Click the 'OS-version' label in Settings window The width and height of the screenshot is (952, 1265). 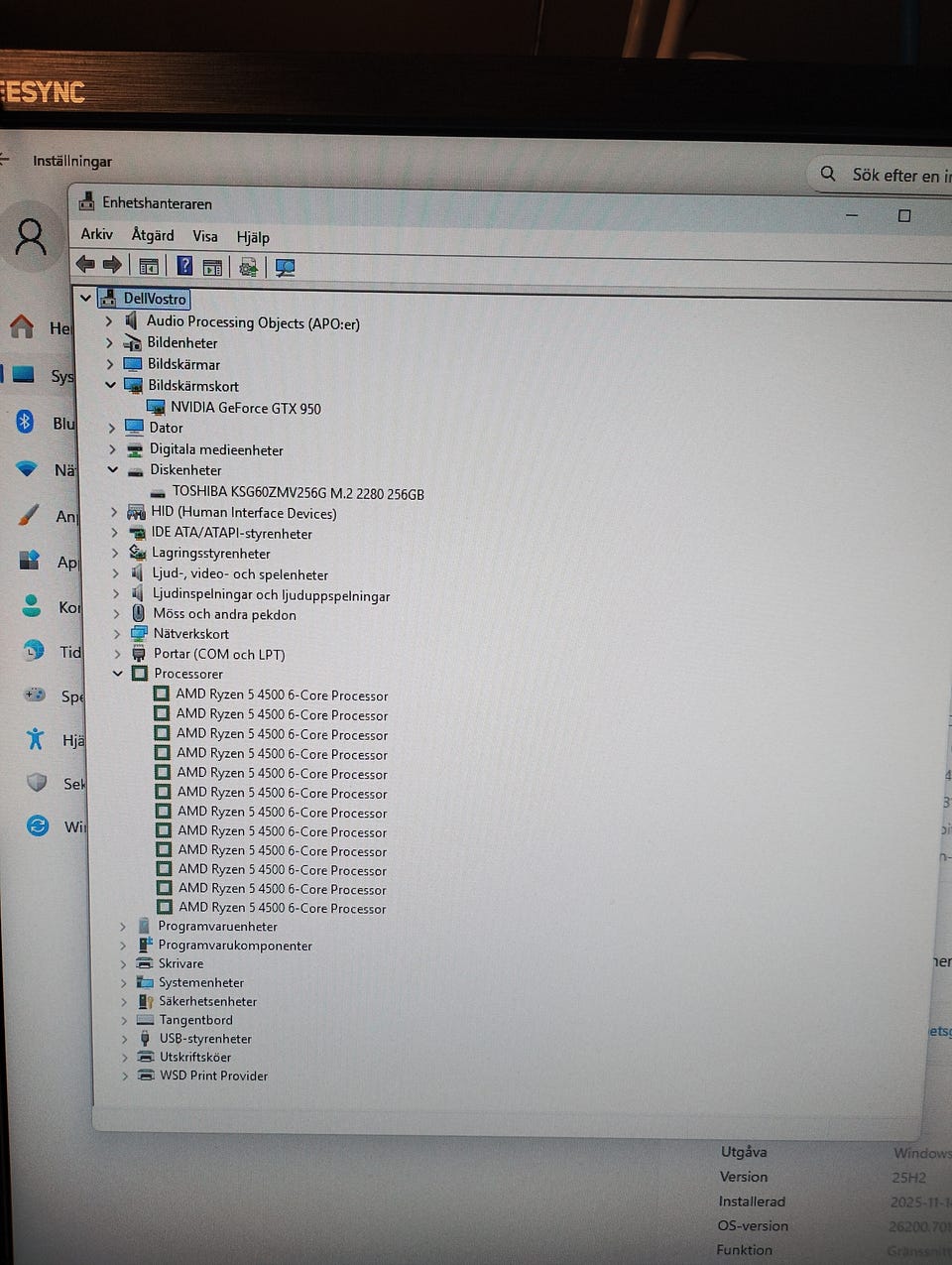753,1225
